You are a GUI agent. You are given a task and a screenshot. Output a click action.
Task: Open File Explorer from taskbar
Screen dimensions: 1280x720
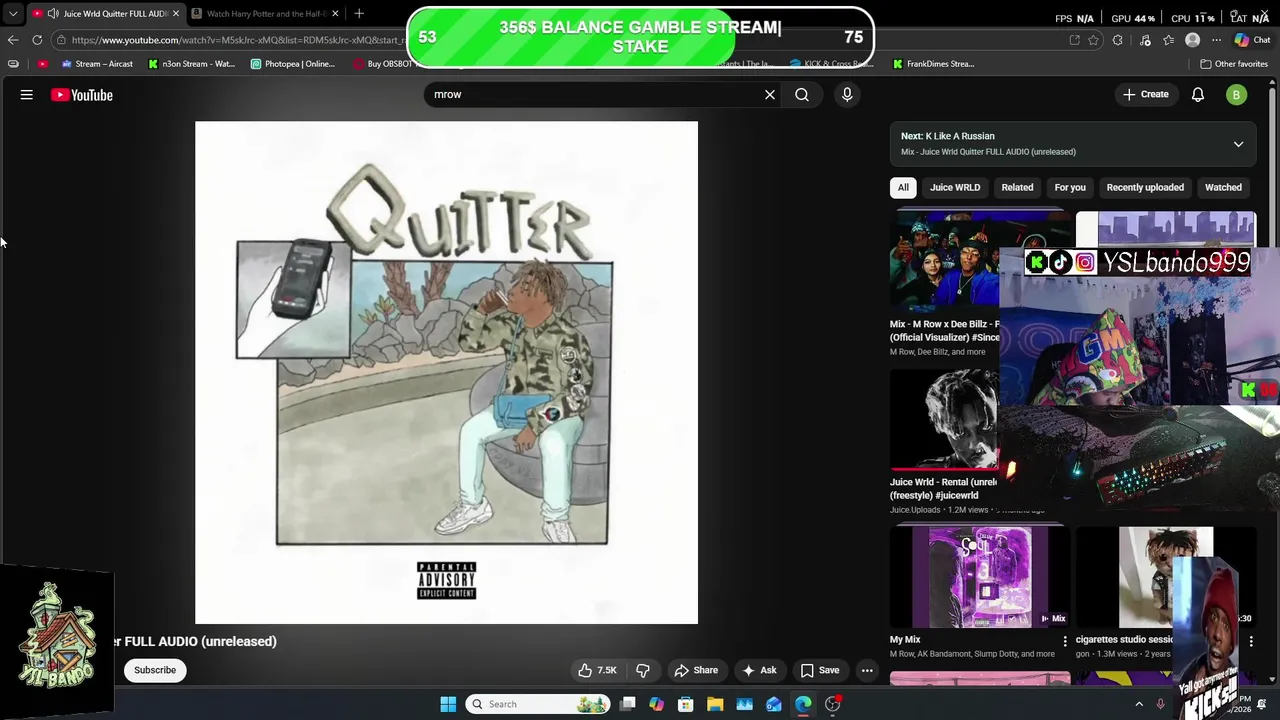tap(715, 704)
